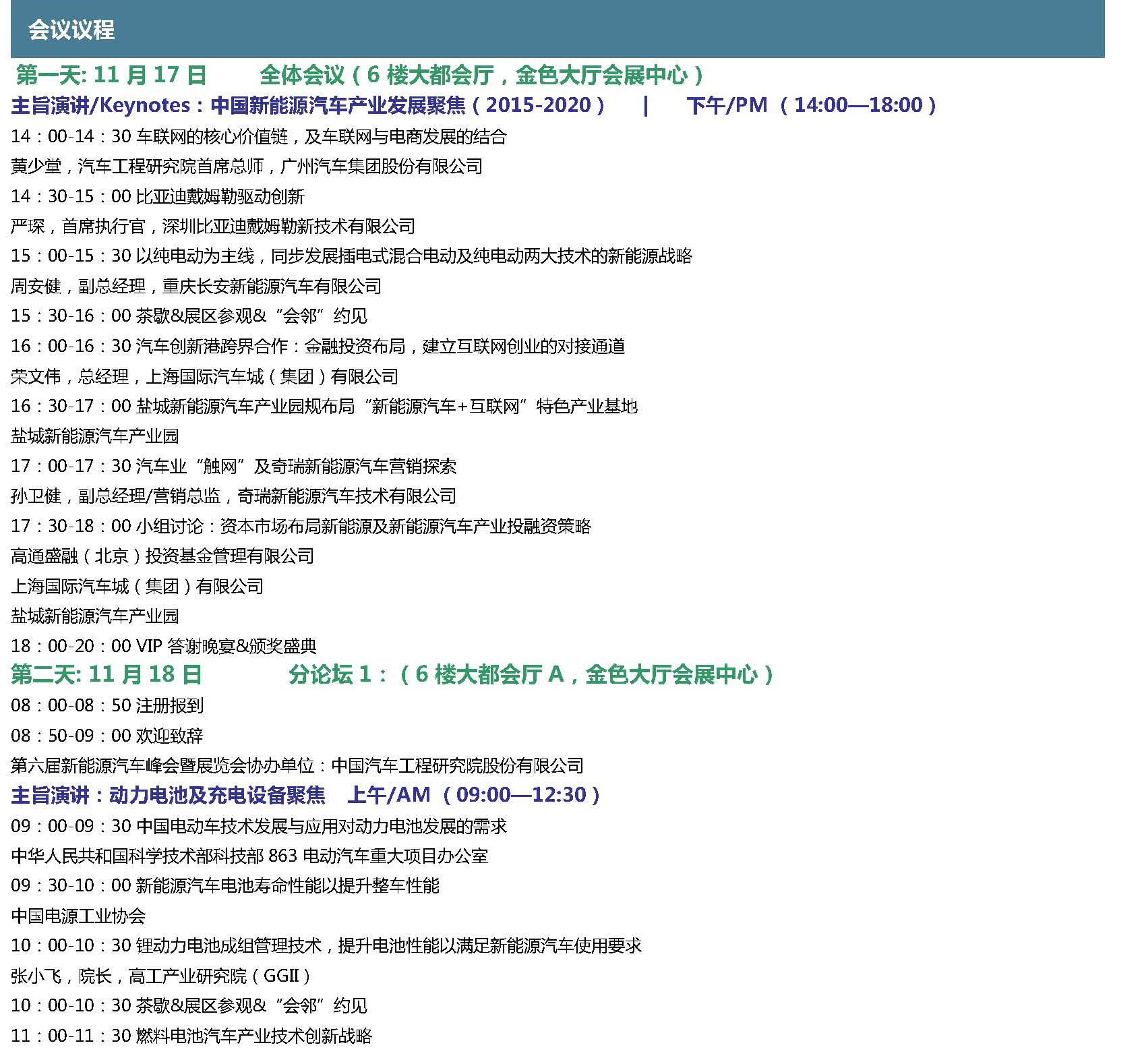1144x1064 pixels.
Task: Click the 严琛, 首席执行官 speaker line
Action: [x=213, y=226]
